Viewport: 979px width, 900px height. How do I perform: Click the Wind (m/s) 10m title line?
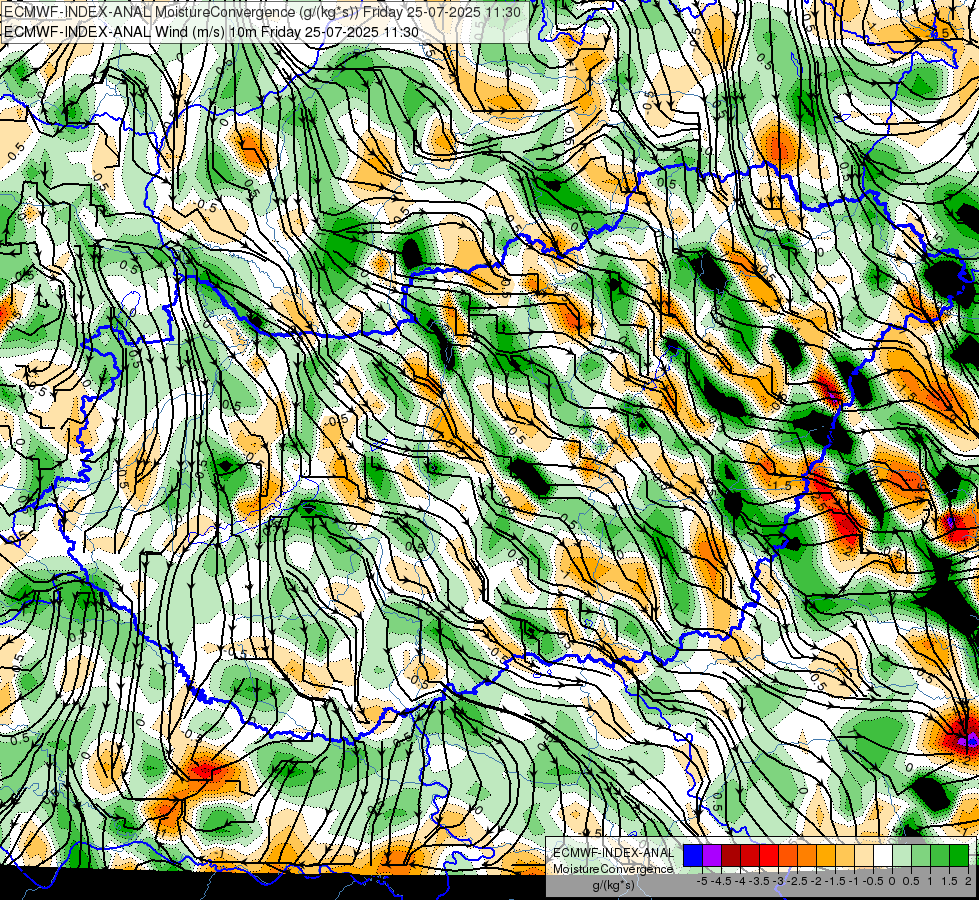coord(211,32)
